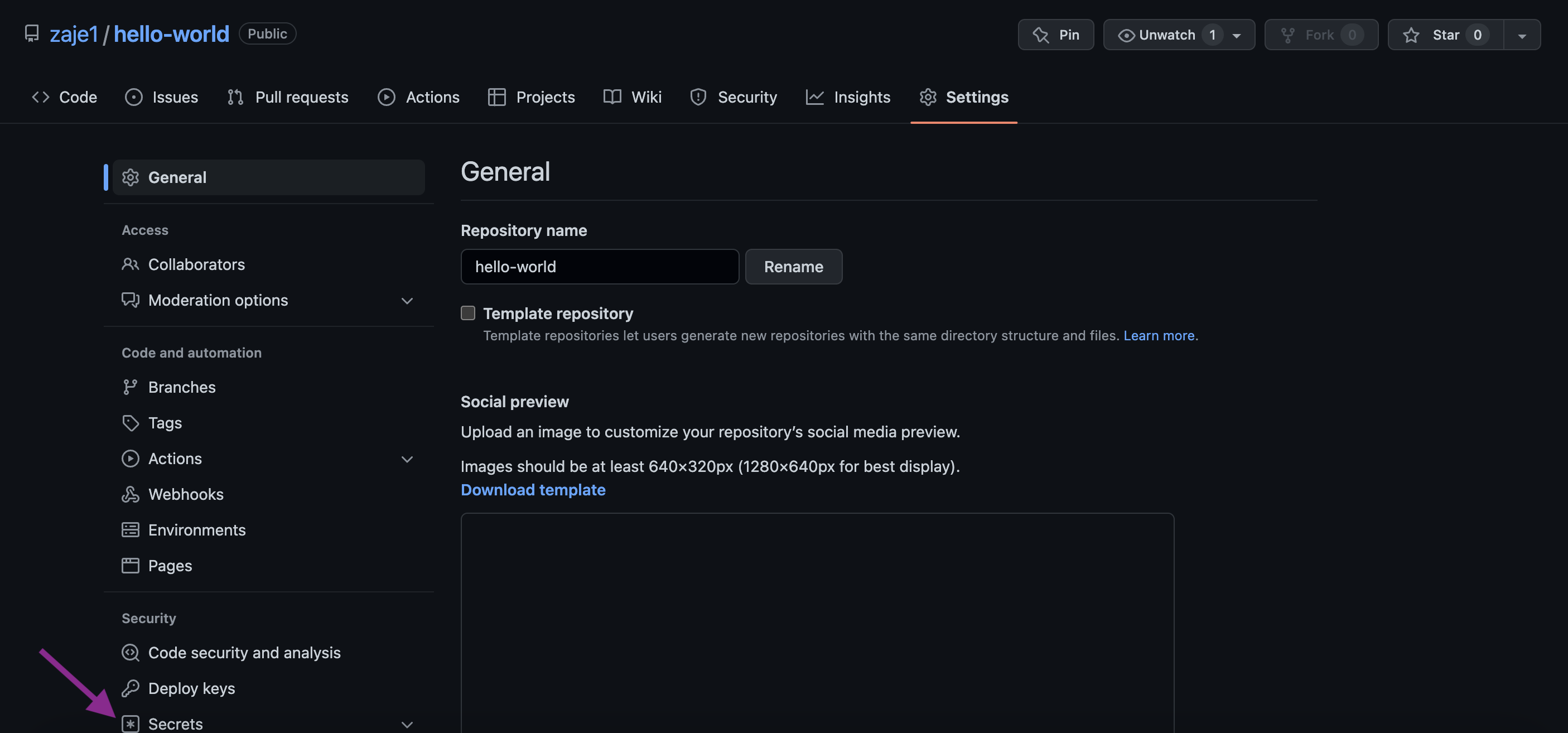
Task: Click the Pages browser icon
Action: point(131,566)
